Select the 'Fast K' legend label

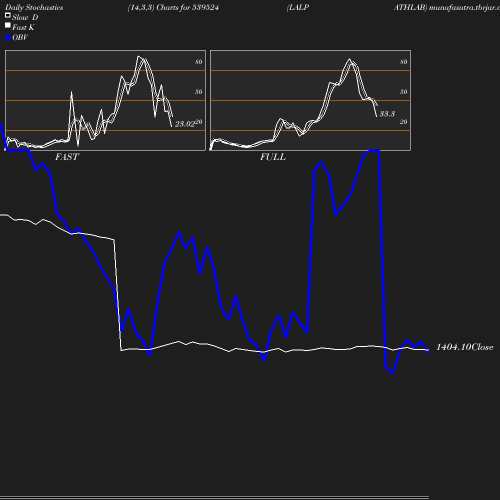pyautogui.click(x=23, y=27)
